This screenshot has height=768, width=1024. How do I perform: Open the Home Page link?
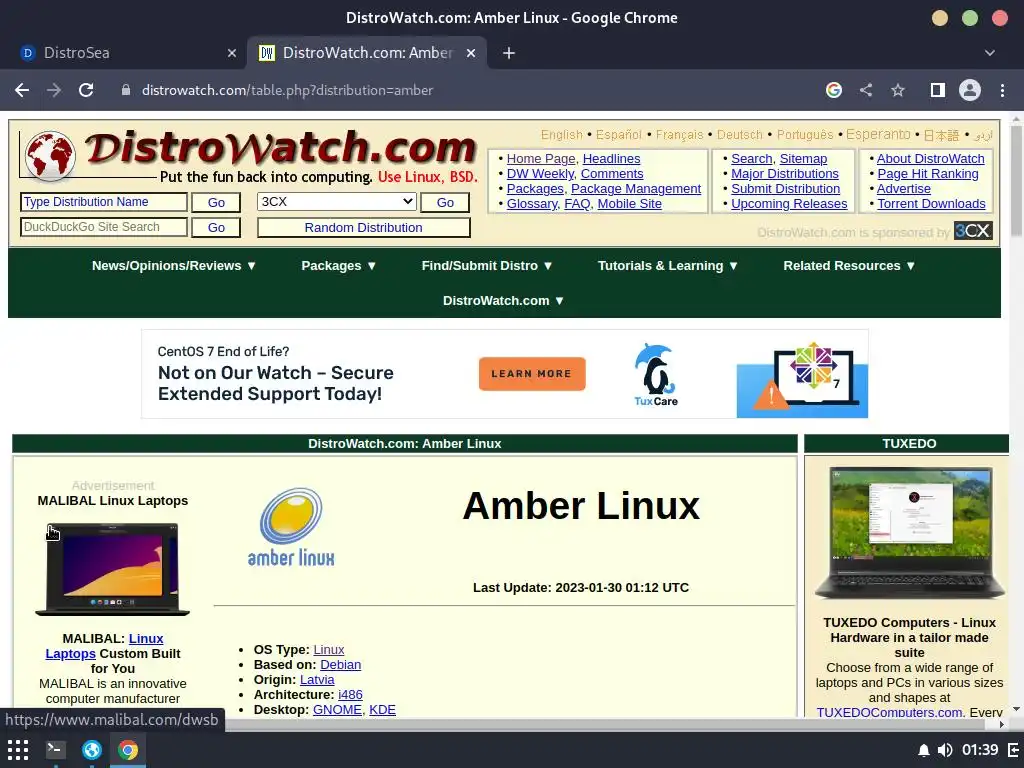(541, 159)
